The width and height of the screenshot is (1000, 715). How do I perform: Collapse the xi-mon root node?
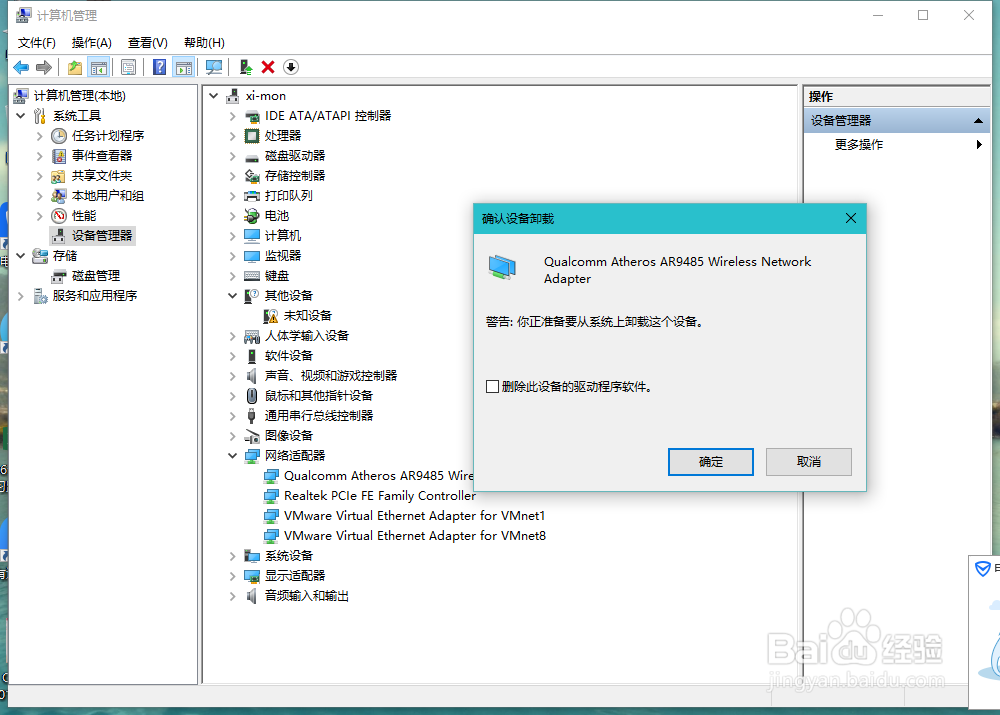coord(214,96)
